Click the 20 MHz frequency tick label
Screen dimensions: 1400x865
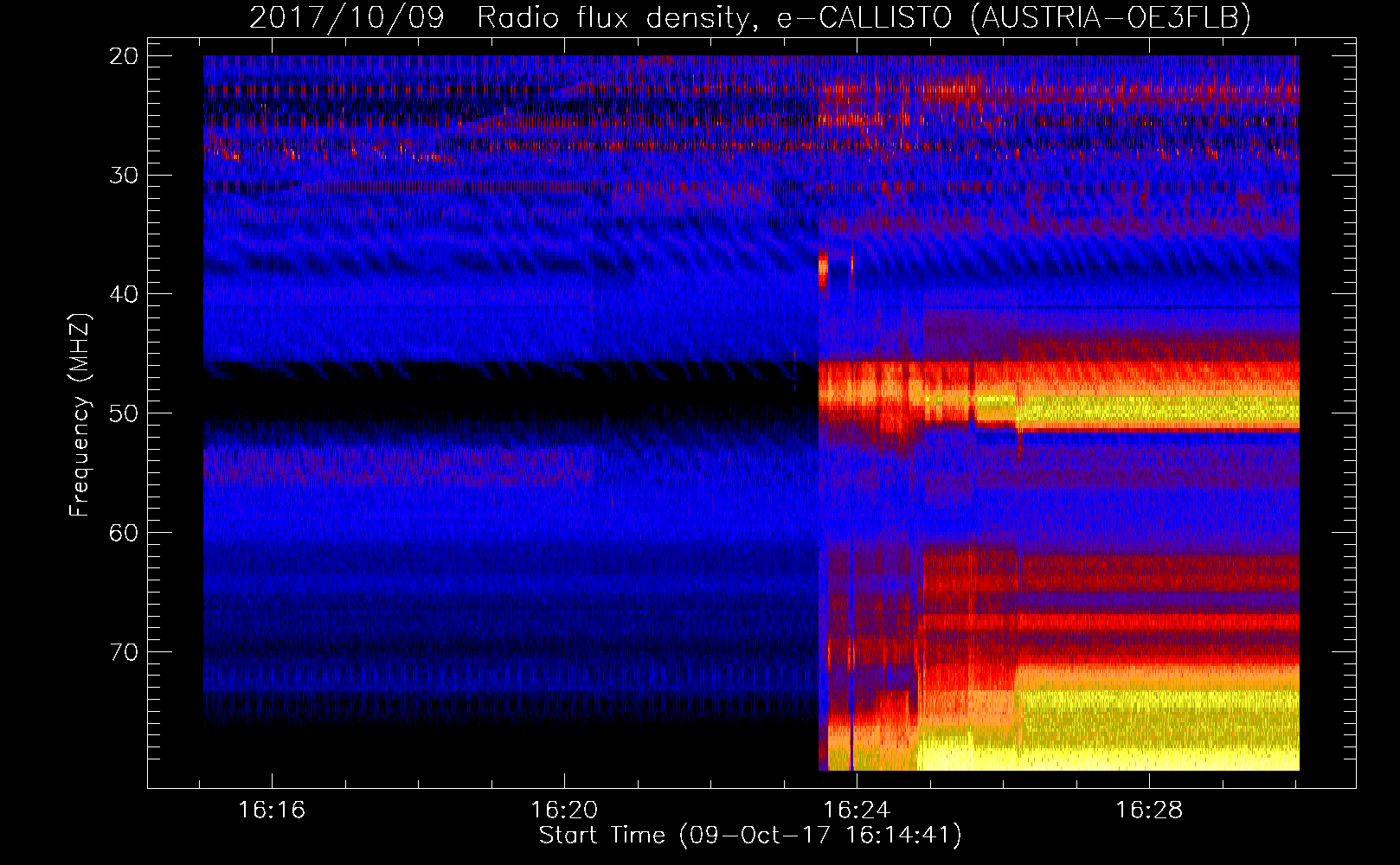point(124,56)
